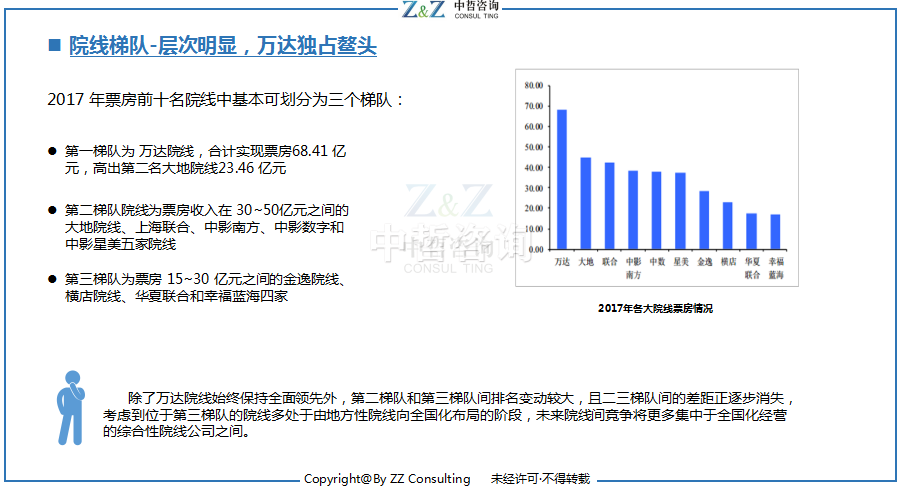Click the 横店 bar in the chart
The height and width of the screenshot is (486, 902).
727,226
